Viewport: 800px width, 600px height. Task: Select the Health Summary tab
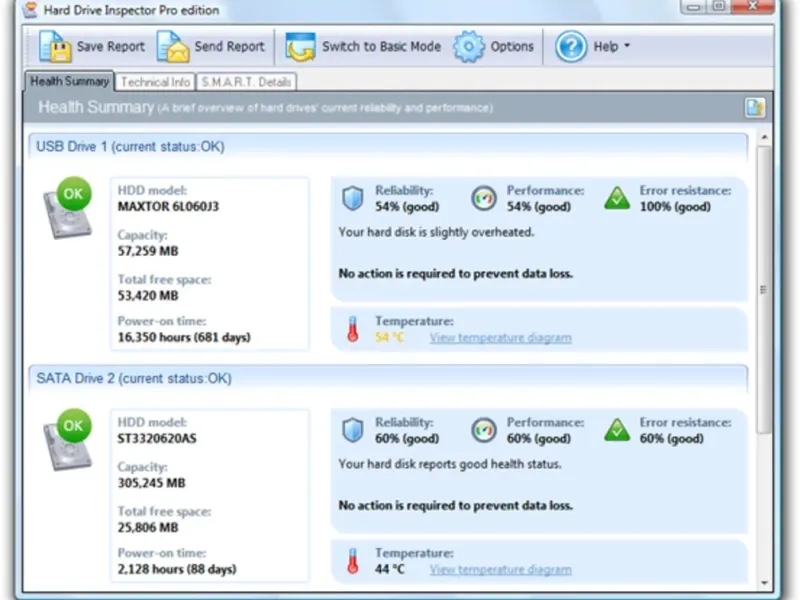point(69,81)
